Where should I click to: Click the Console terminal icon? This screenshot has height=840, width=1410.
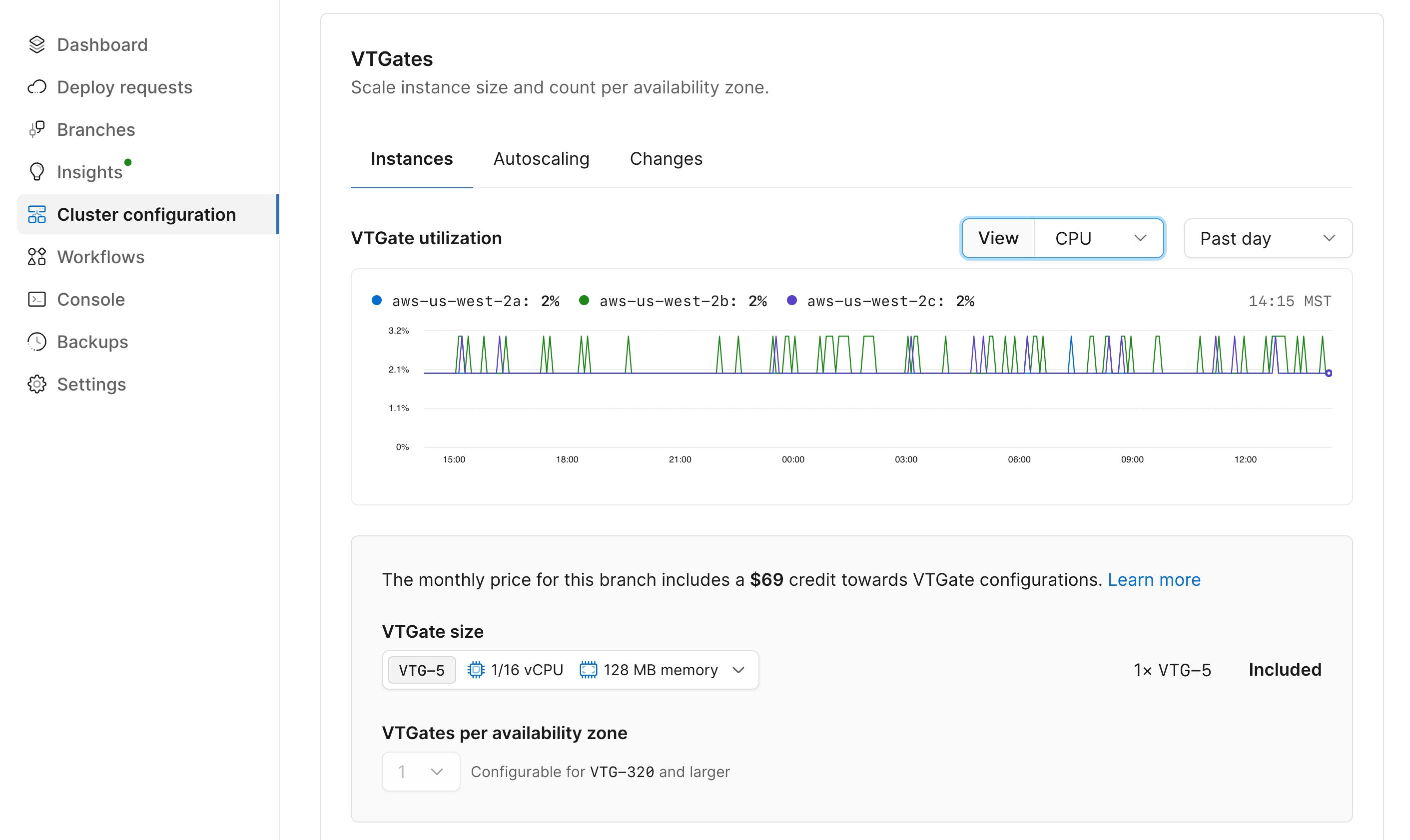37,300
